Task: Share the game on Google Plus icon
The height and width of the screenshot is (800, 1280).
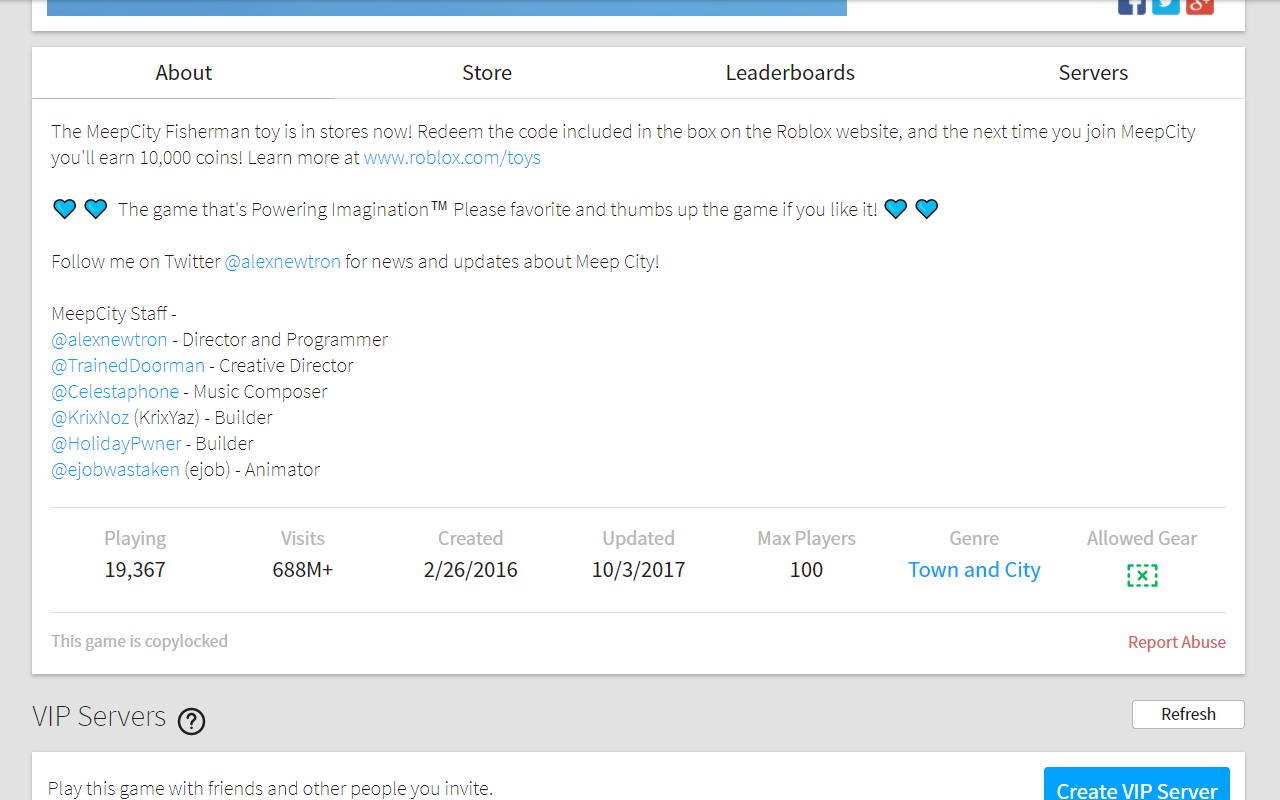Action: (1200, 5)
